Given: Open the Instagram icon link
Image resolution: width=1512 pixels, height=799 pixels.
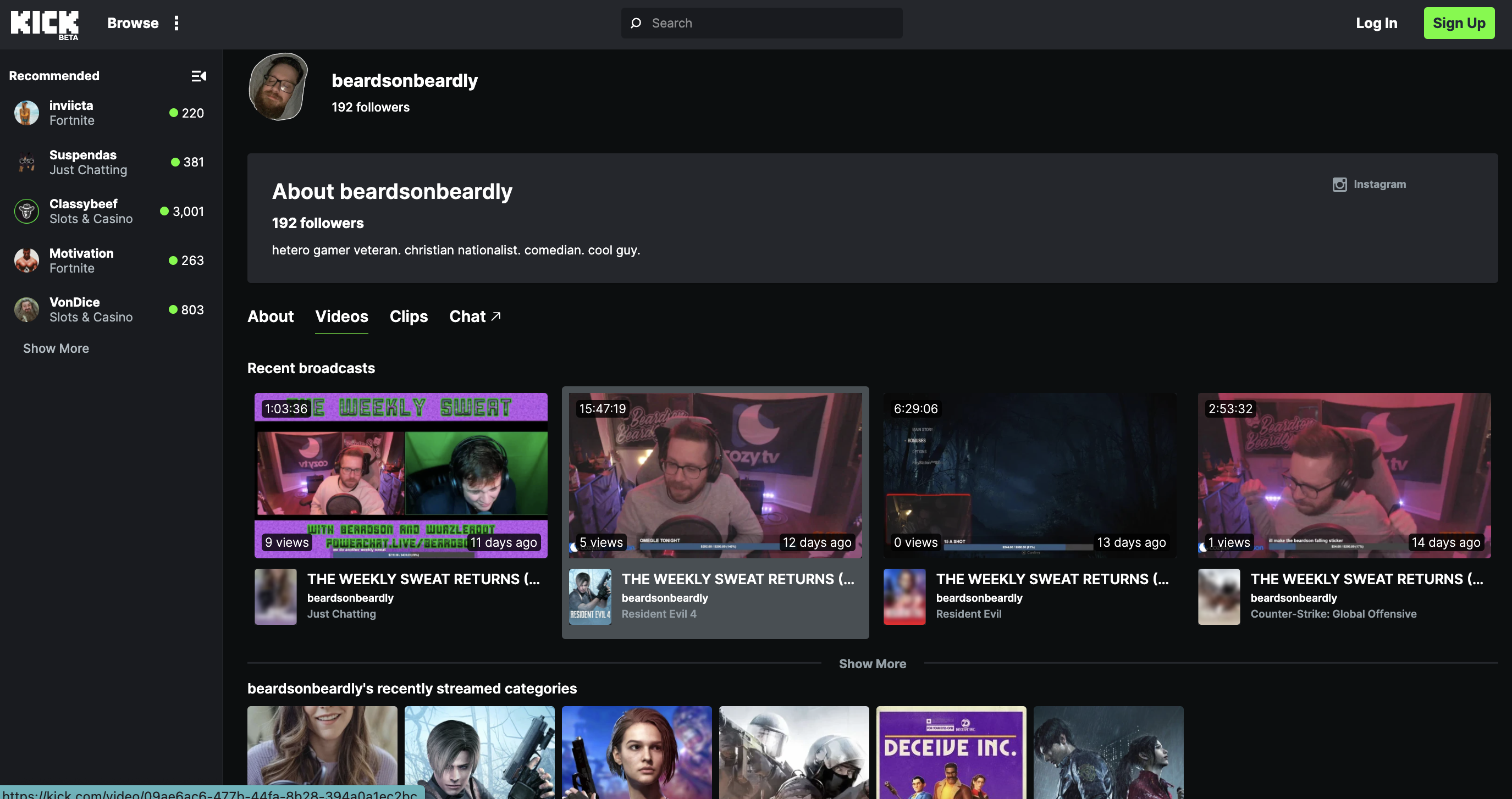Looking at the screenshot, I should click(1339, 185).
